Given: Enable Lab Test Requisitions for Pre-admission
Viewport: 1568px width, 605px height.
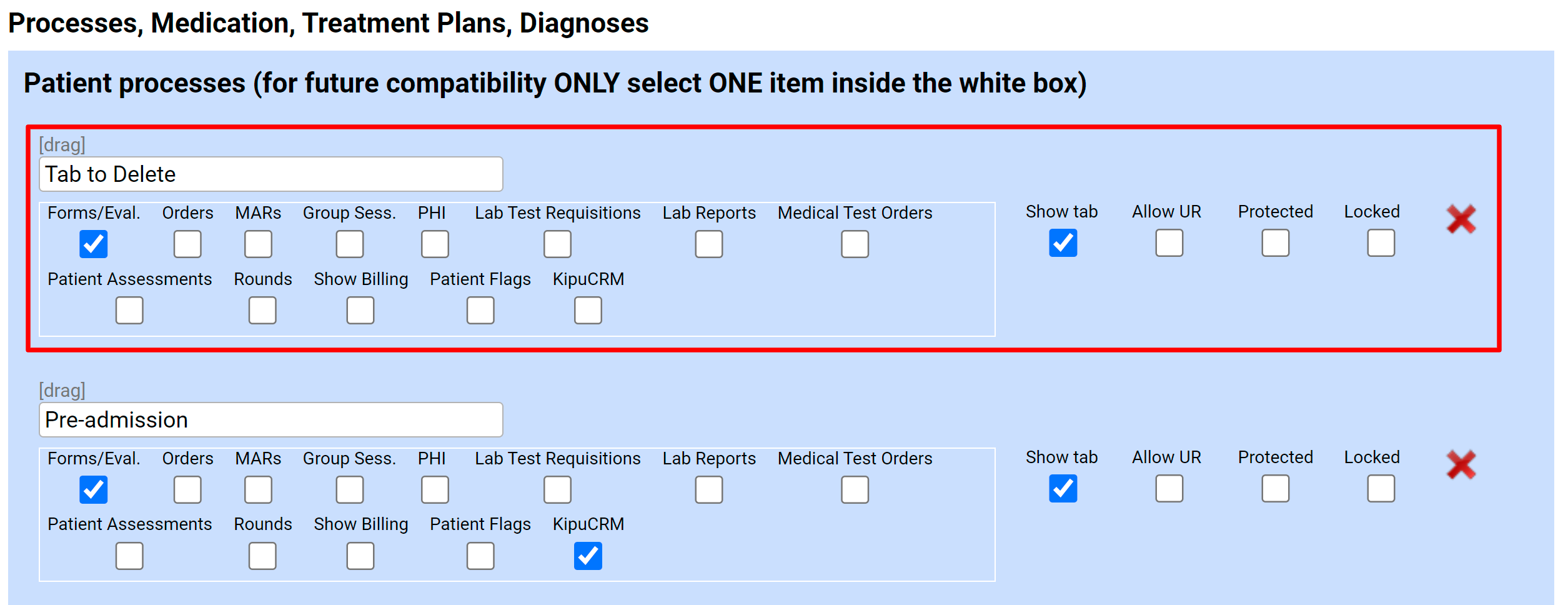Looking at the screenshot, I should 557,491.
